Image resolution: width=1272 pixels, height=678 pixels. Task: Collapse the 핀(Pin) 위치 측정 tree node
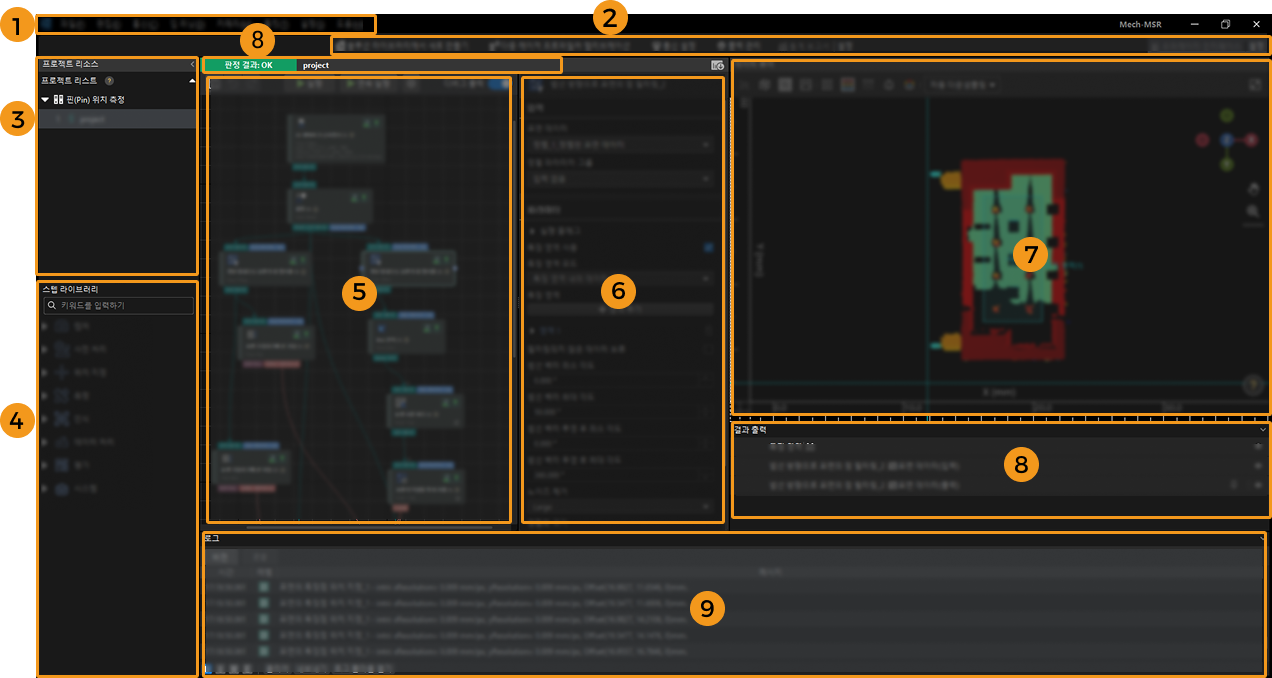(x=45, y=100)
